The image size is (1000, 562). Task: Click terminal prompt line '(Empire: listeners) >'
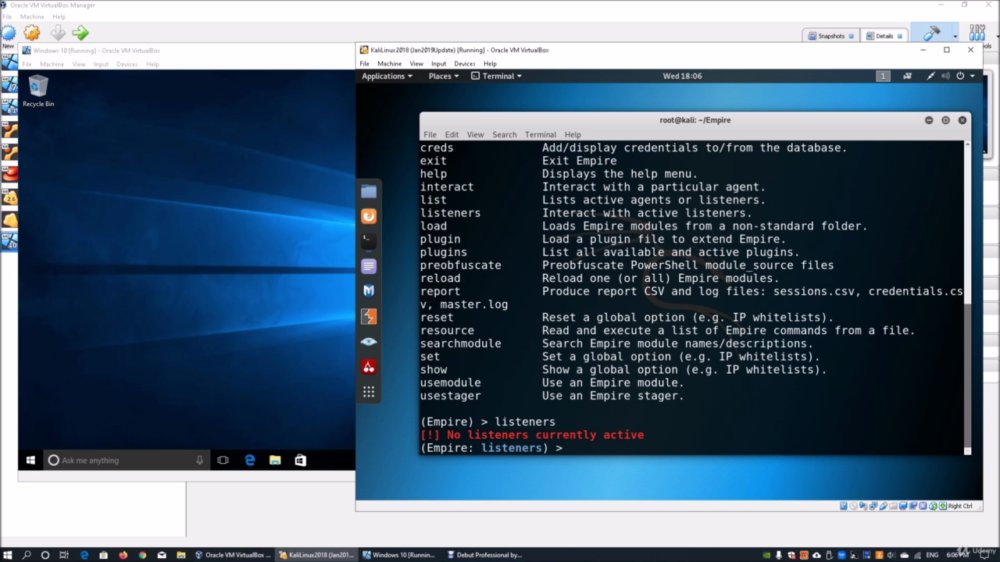coord(491,448)
